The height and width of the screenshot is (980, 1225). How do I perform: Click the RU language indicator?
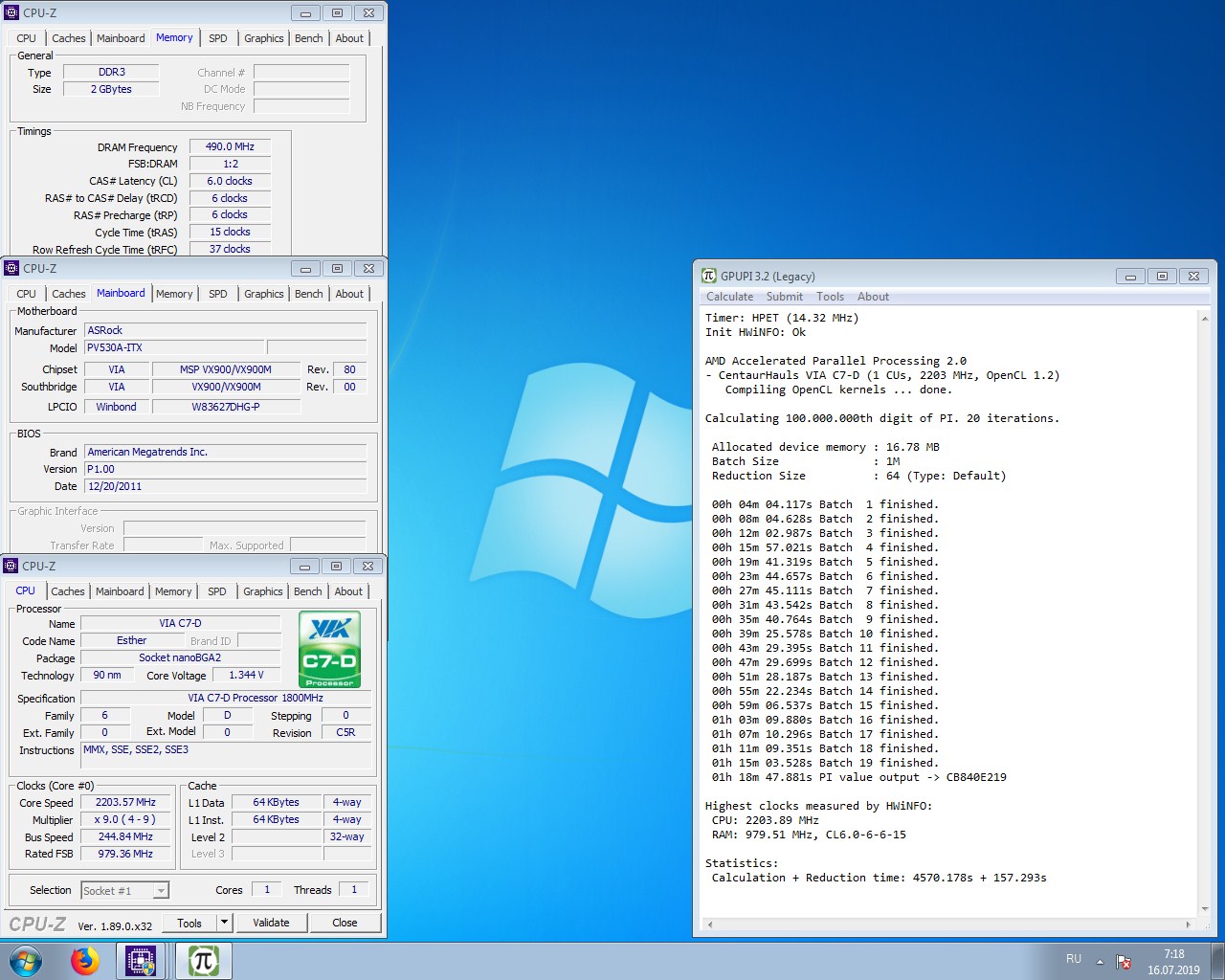pyautogui.click(x=1074, y=959)
